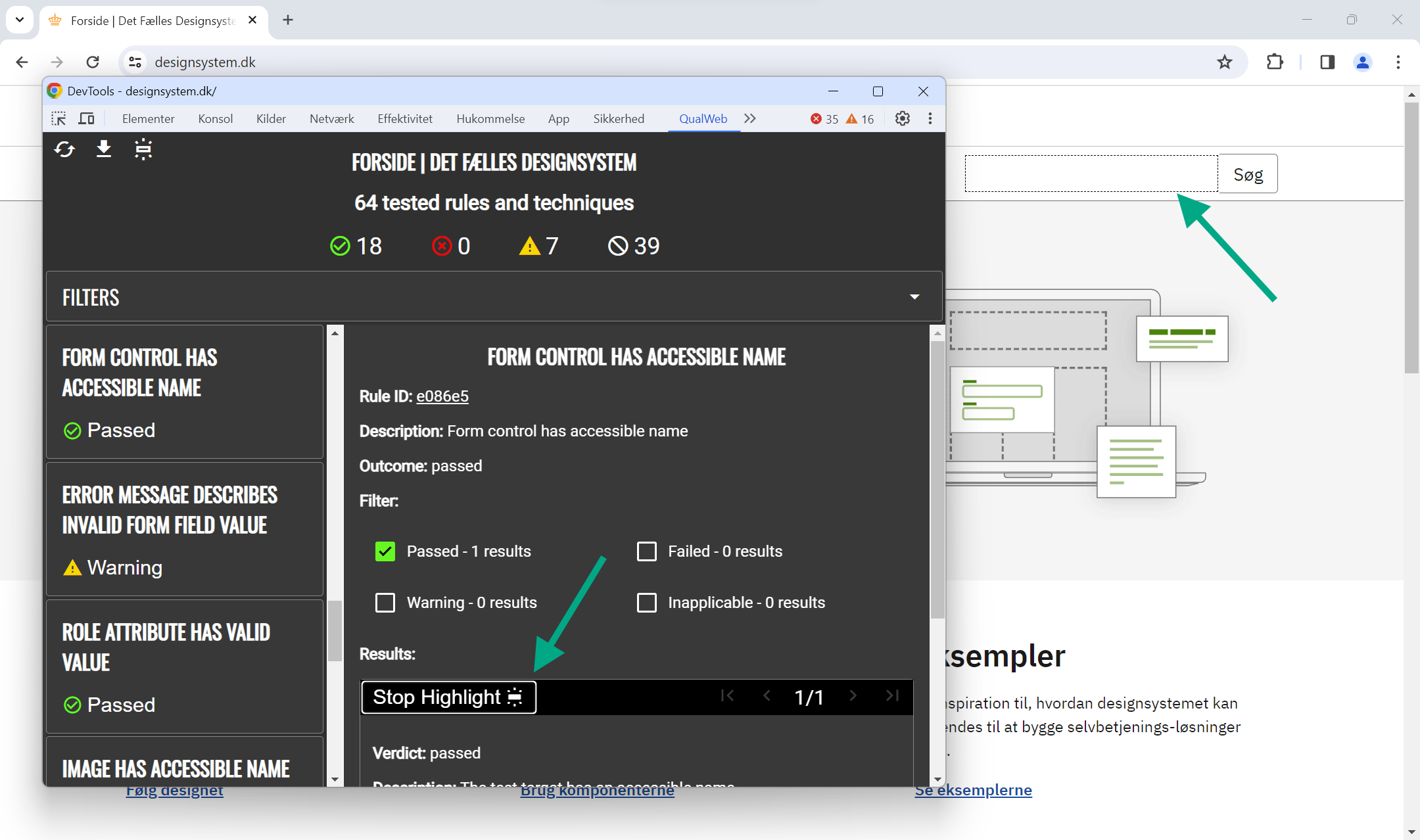Viewport: 1420px width, 840px height.
Task: Open the Rule ID e086e5 link
Action: 442,396
